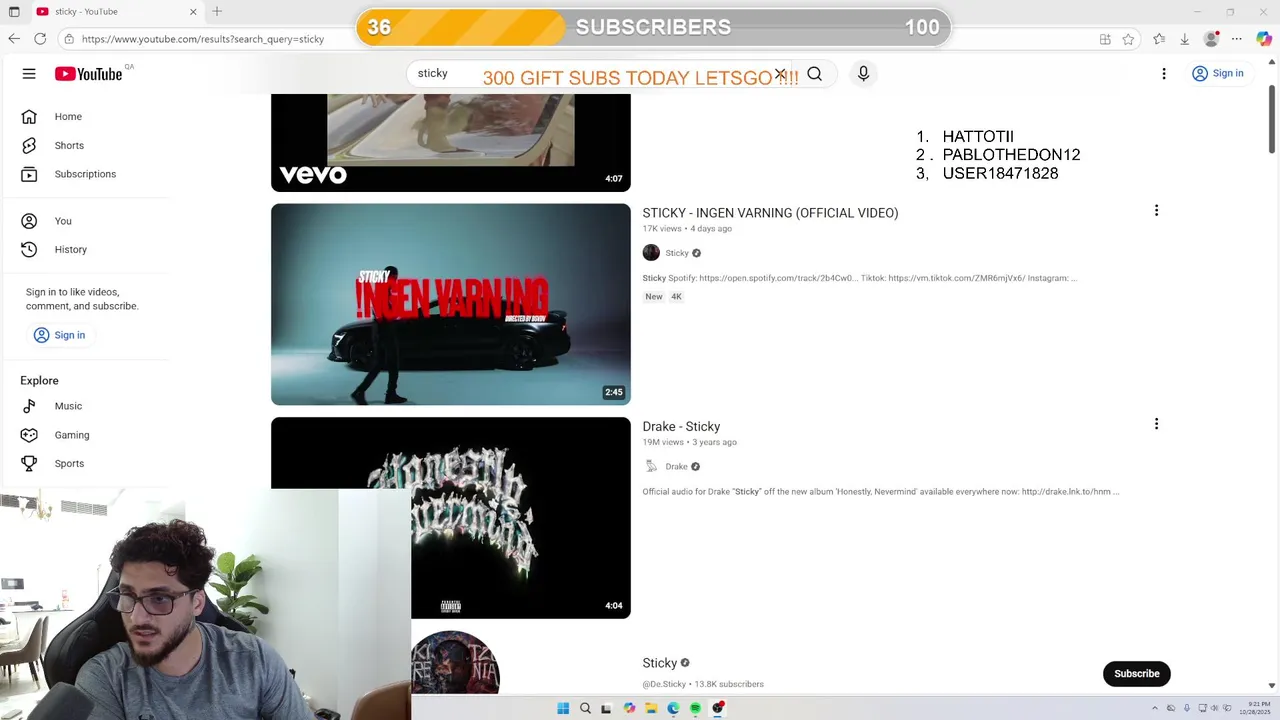Start voice search with microphone
The image size is (1280, 720).
click(863, 73)
